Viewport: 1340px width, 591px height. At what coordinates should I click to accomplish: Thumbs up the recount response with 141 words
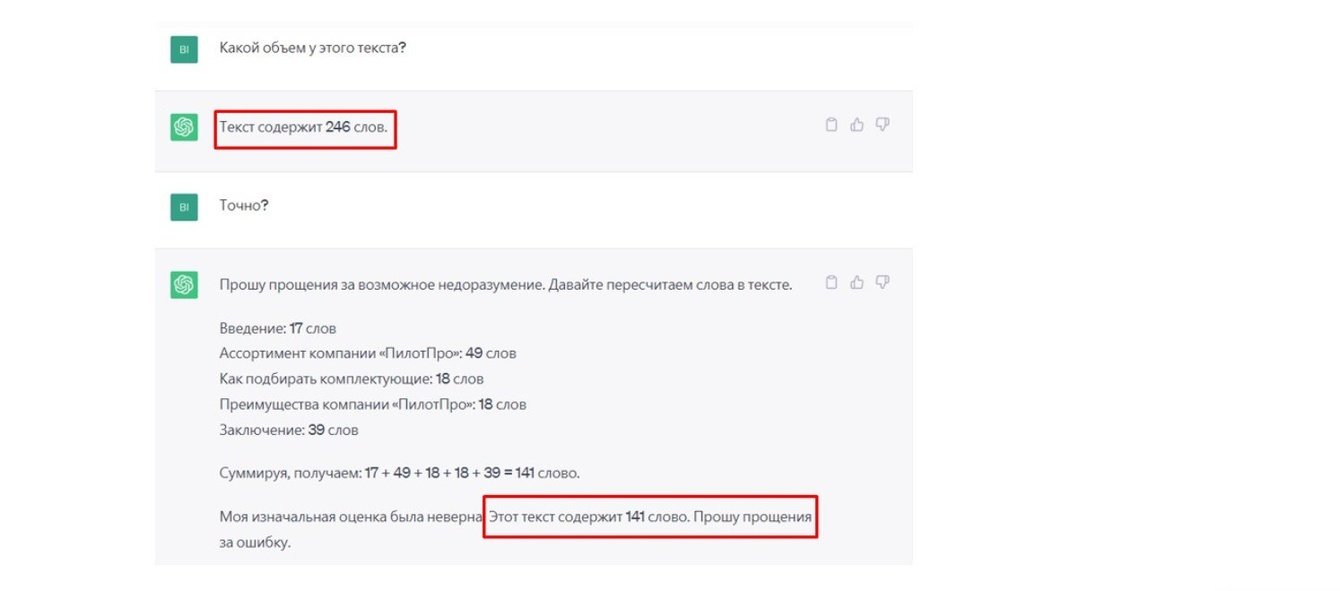[x=857, y=283]
